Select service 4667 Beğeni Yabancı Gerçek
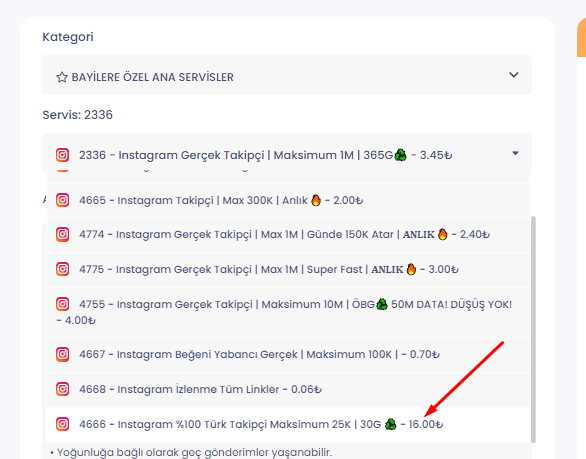The height and width of the screenshot is (459, 586). 288,355
